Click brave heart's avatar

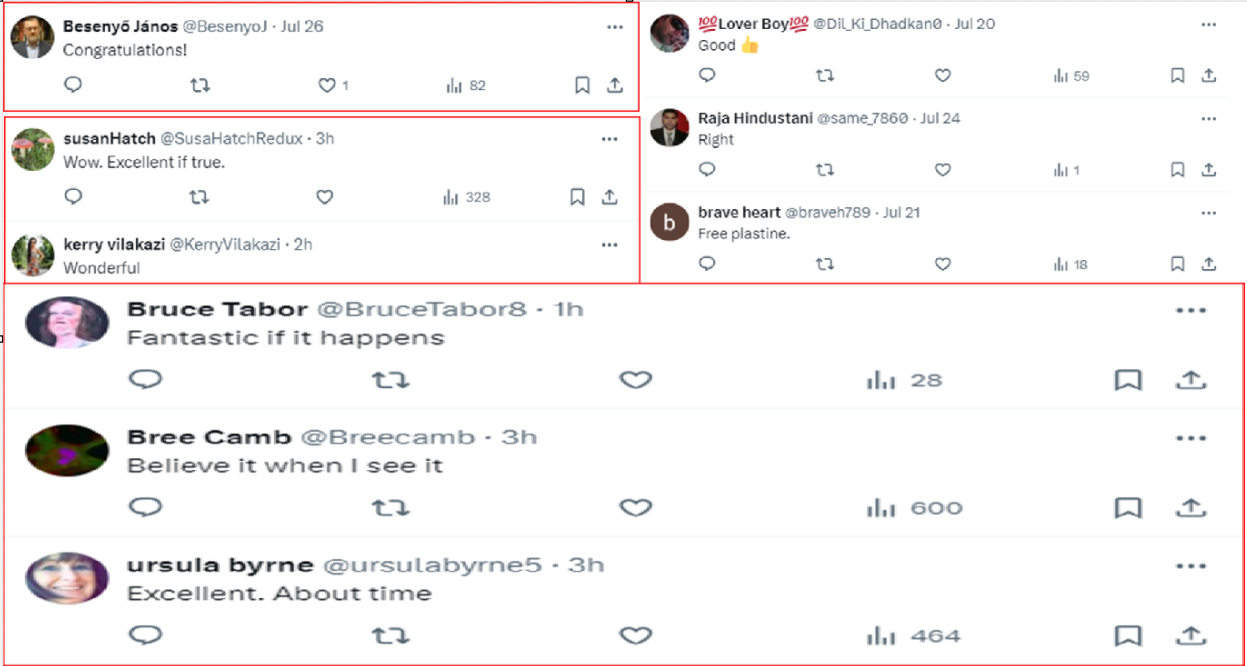tap(670, 222)
